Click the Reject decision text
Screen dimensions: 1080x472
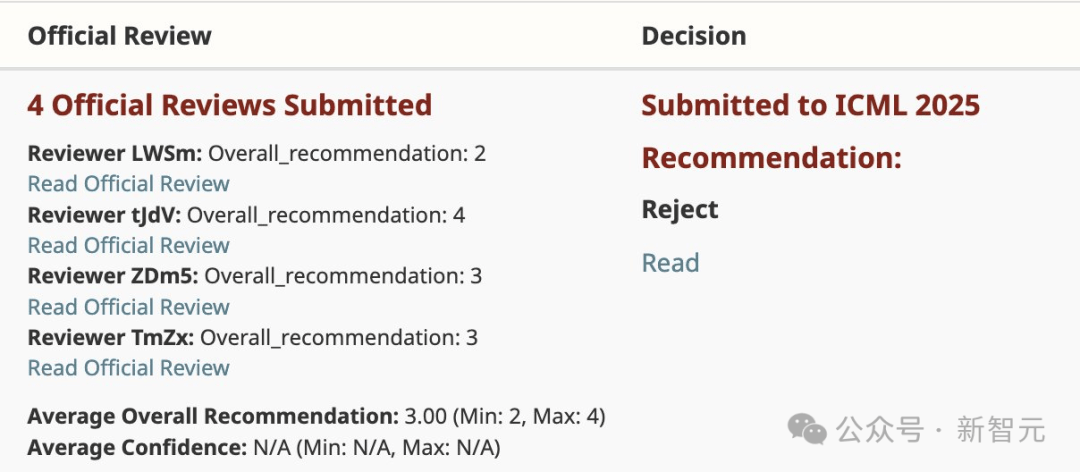[680, 210]
